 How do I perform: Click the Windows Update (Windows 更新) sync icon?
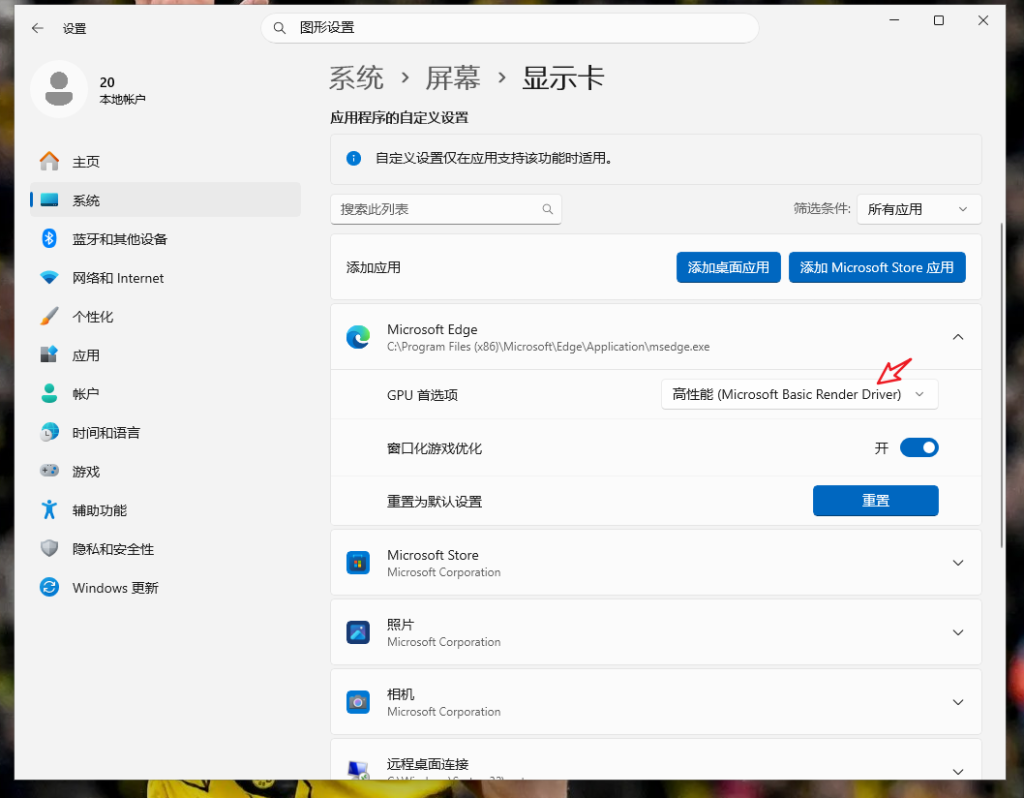(x=49, y=587)
